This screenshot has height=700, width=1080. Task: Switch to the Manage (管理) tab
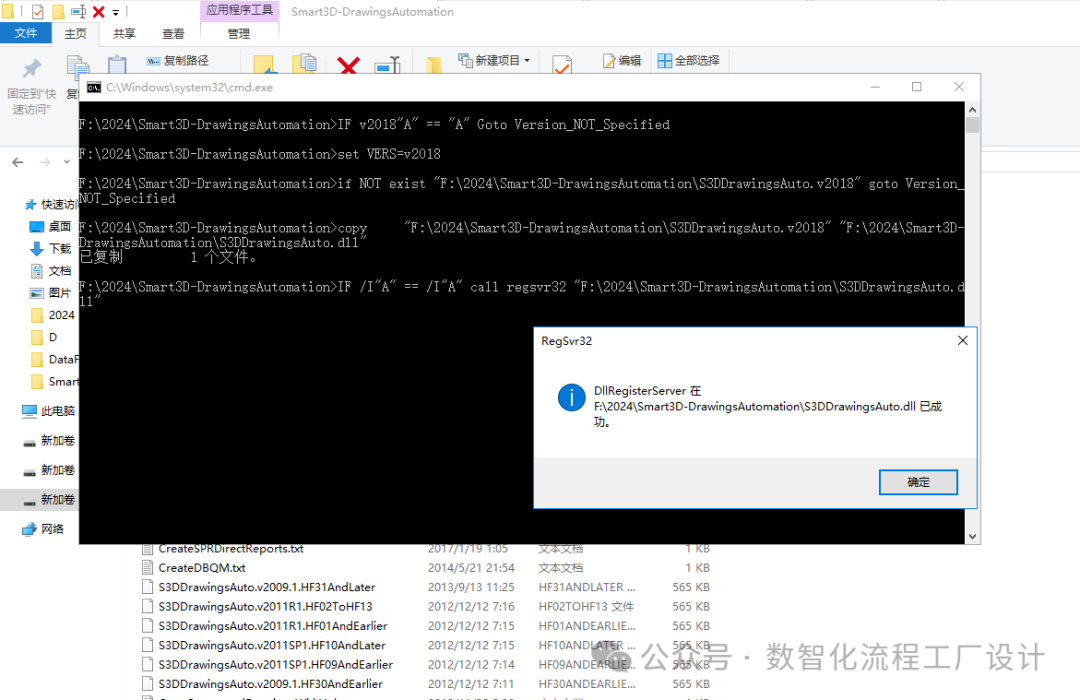[239, 34]
